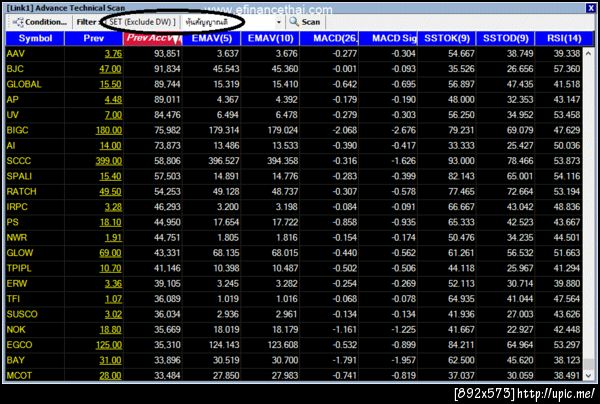Open RATCH price link 49.50
This screenshot has width=600, height=404.
(110, 191)
